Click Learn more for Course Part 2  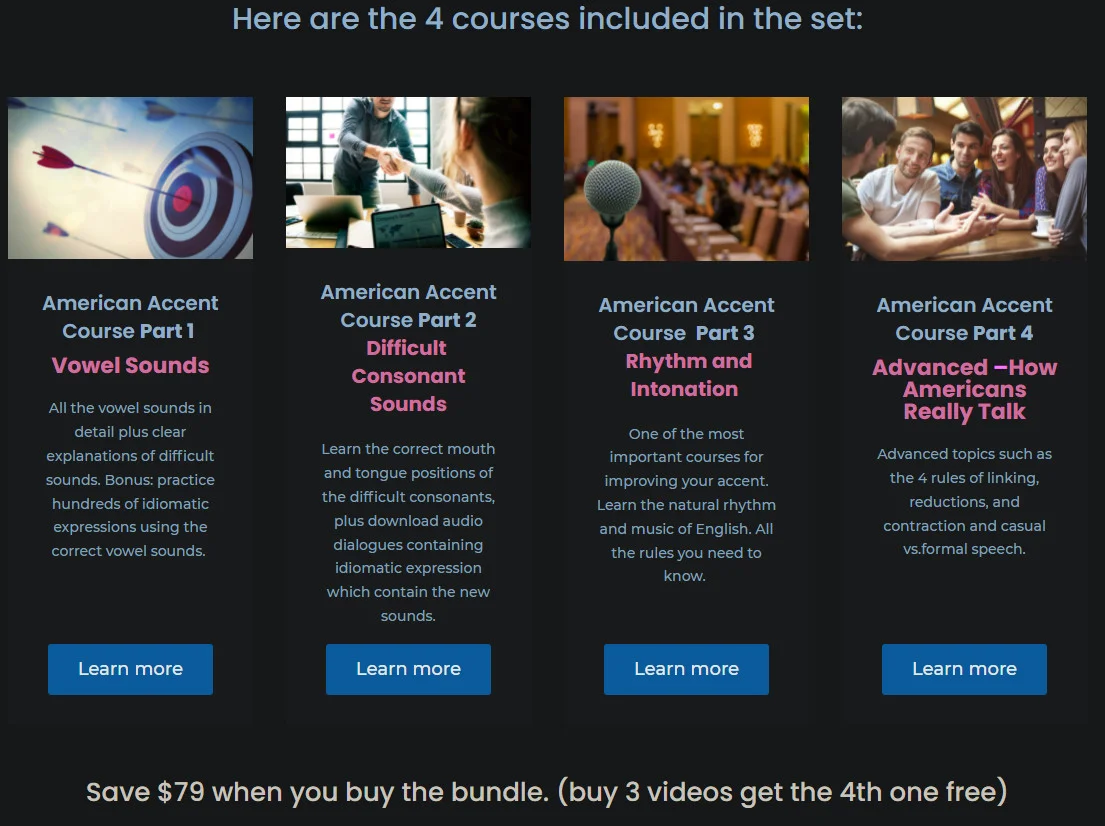click(408, 669)
